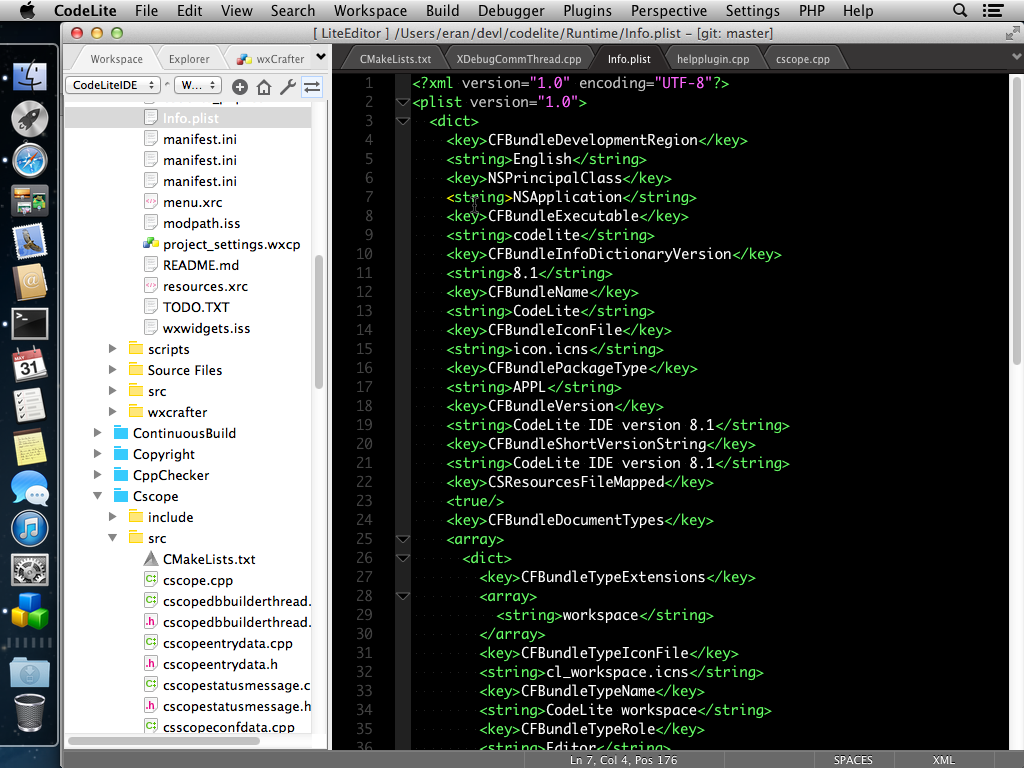Screen dimensions: 1024x768
Task: Open Notification Center list icon
Action: [x=993, y=10]
